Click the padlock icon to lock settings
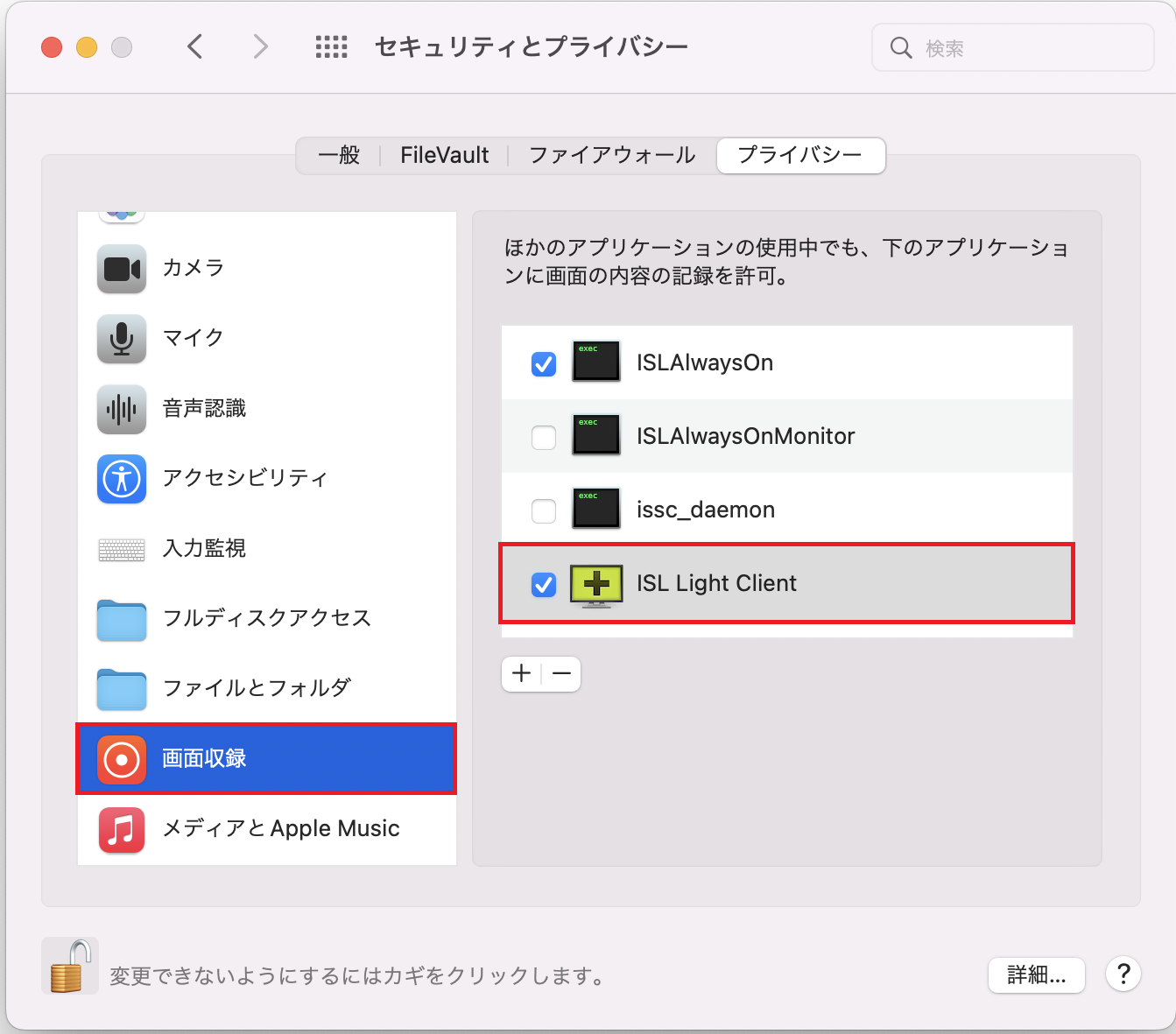Viewport: 1176px width, 1034px height. tap(70, 966)
